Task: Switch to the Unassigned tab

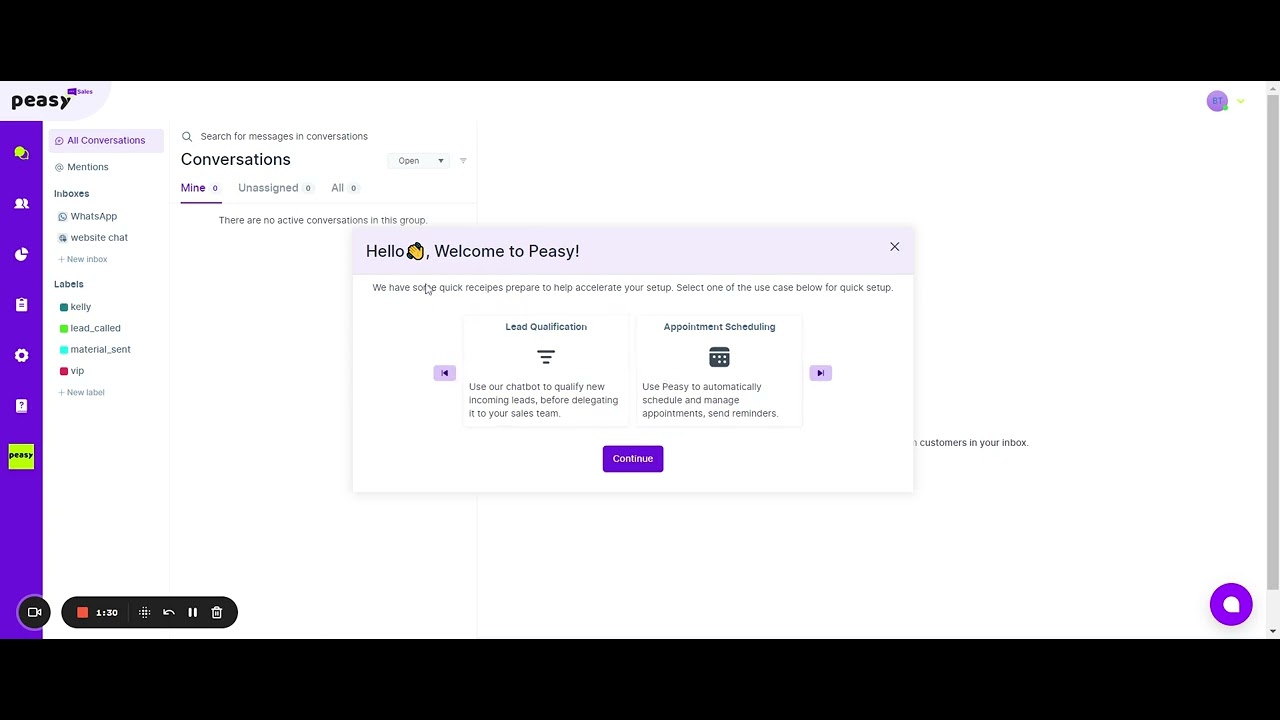Action: tap(276, 188)
